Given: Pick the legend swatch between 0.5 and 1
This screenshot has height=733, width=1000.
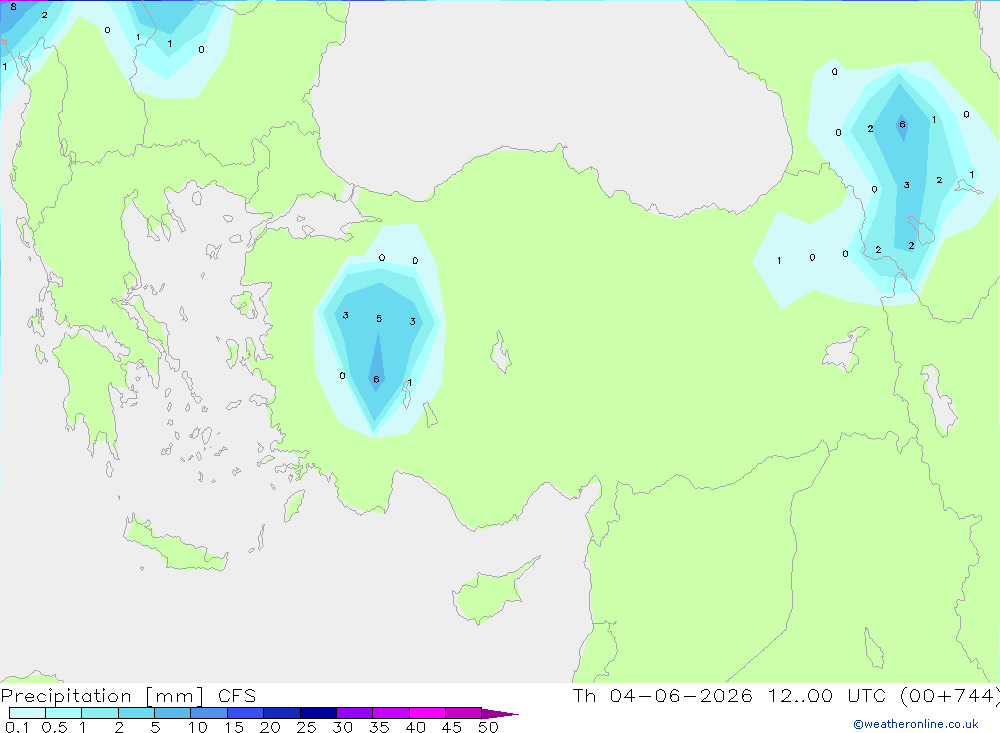Looking at the screenshot, I should [64, 713].
